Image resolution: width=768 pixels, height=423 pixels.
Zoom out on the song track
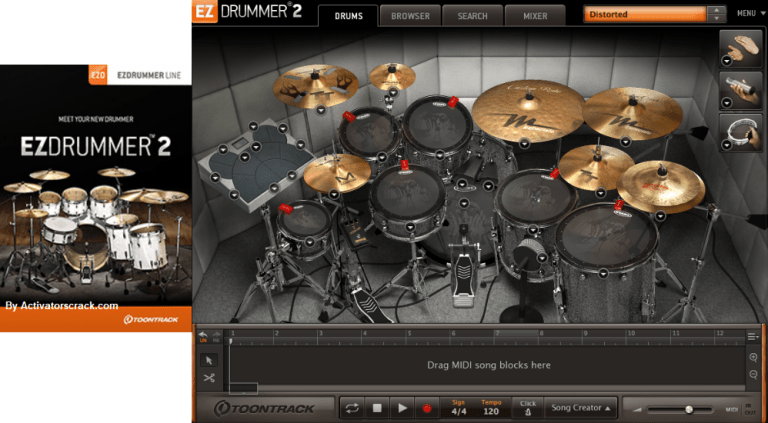click(x=754, y=375)
